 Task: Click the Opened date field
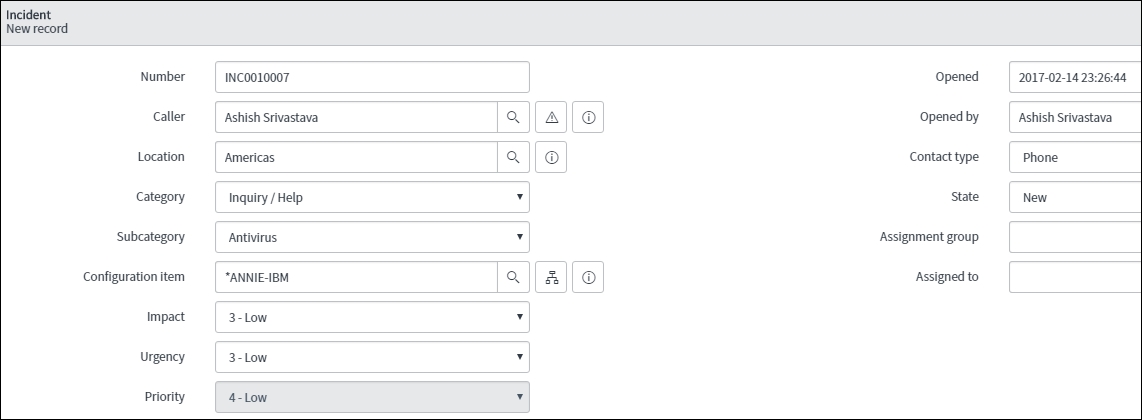[x=1075, y=77]
